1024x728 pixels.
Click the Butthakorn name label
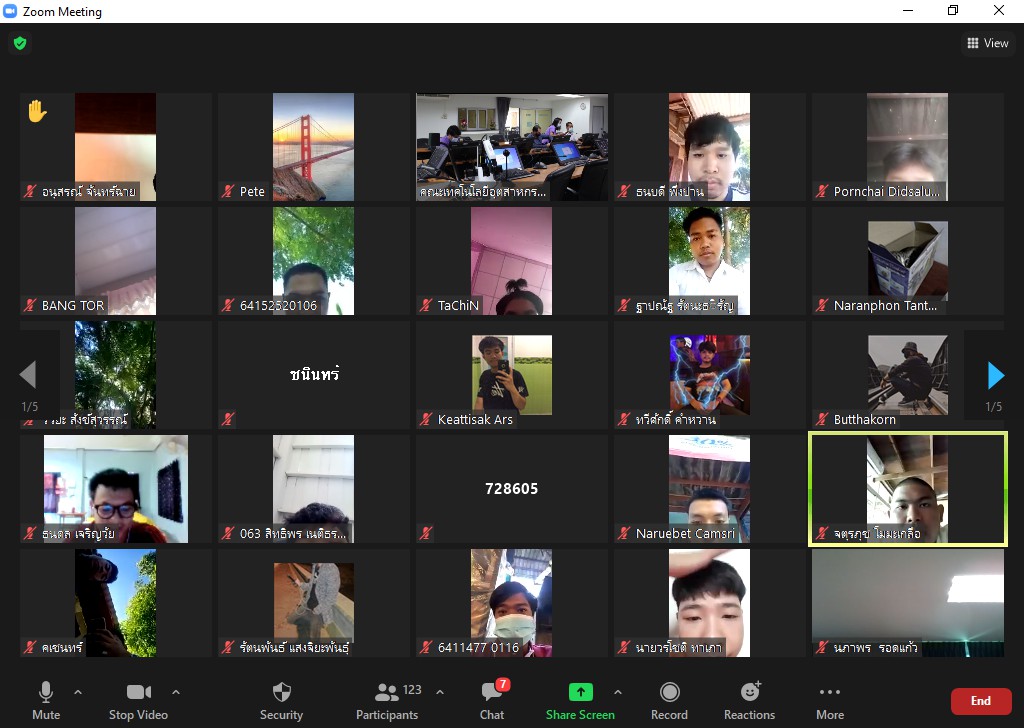[x=865, y=419]
